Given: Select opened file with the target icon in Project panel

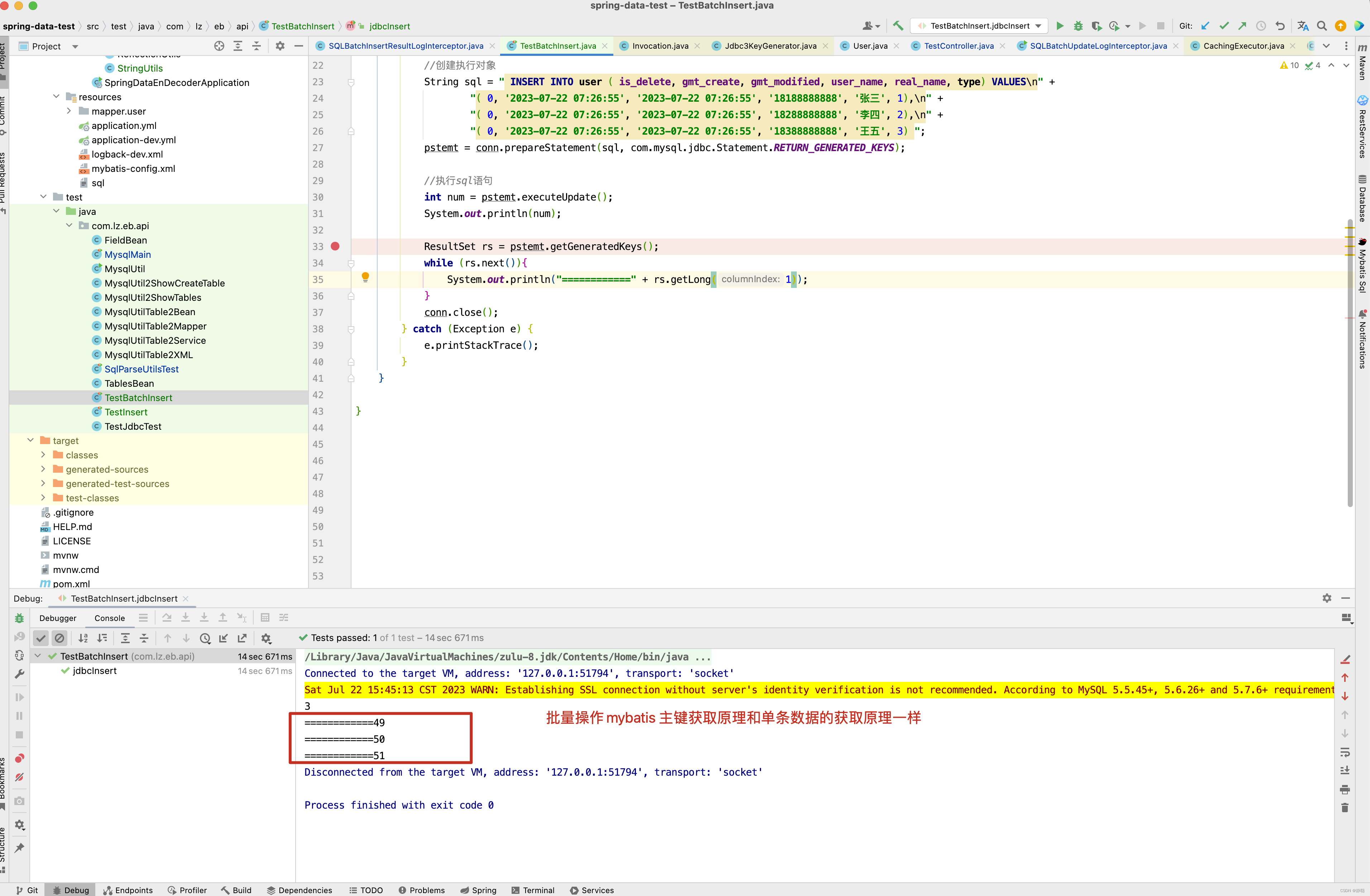Looking at the screenshot, I should click(219, 46).
